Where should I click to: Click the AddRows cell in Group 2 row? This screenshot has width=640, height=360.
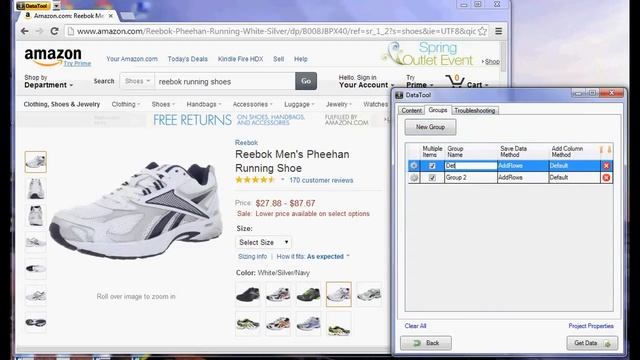click(522, 178)
